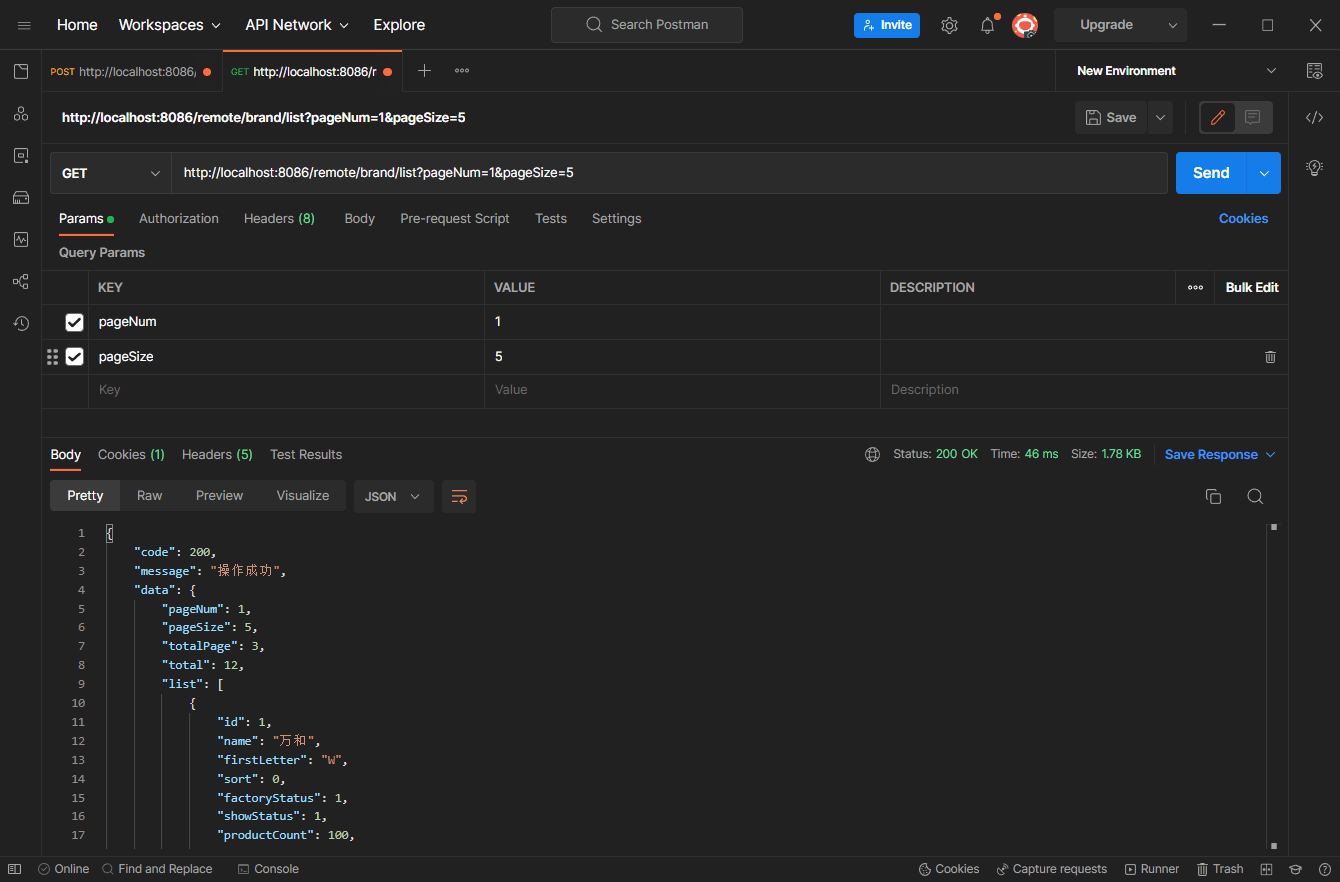The width and height of the screenshot is (1340, 882).
Task: Open the settings gear icon
Action: click(949, 25)
